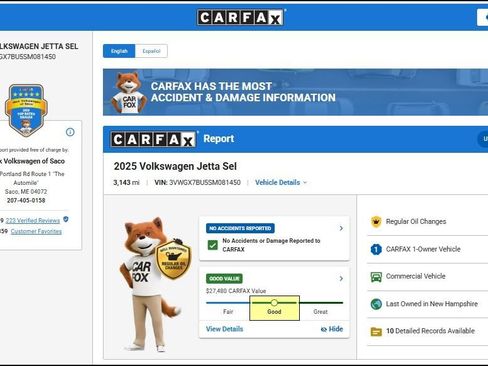Select Last Owned in New Hampshire row
The height and width of the screenshot is (366, 488).
click(x=427, y=304)
